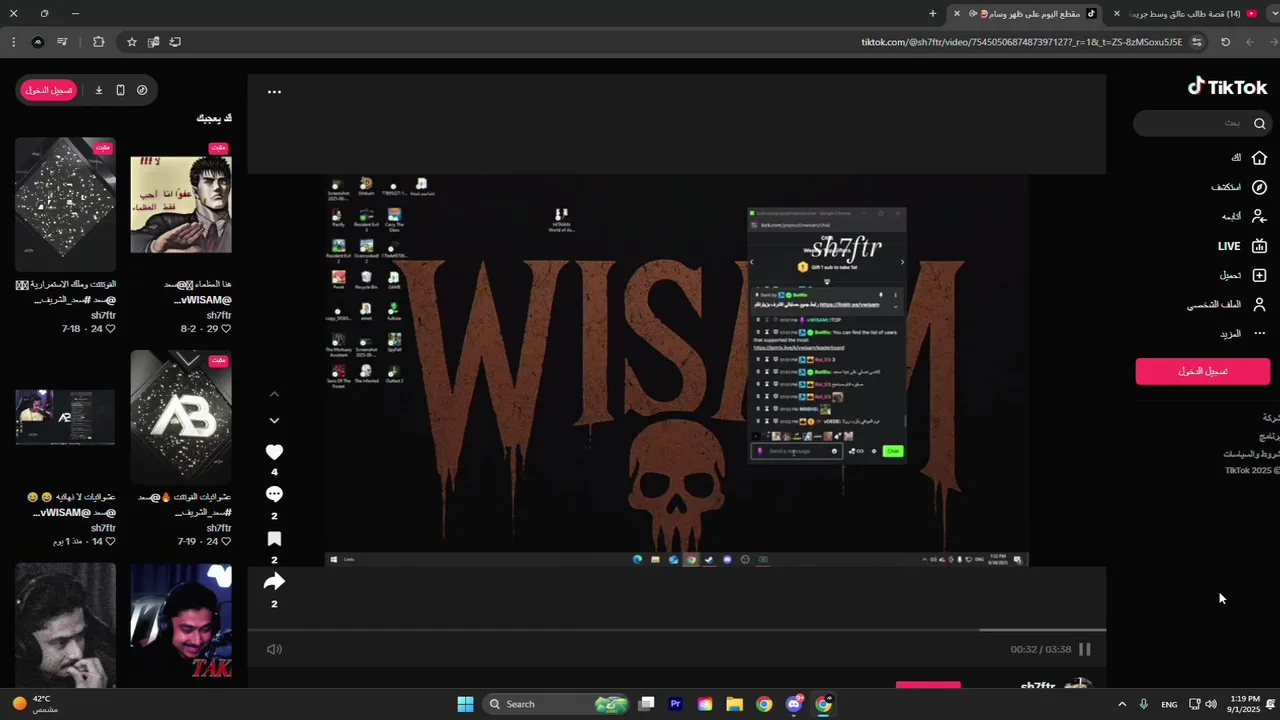Viewport: 1280px width, 720px height.
Task: Open the Explore (استكشف) compass icon
Action: coord(1259,187)
